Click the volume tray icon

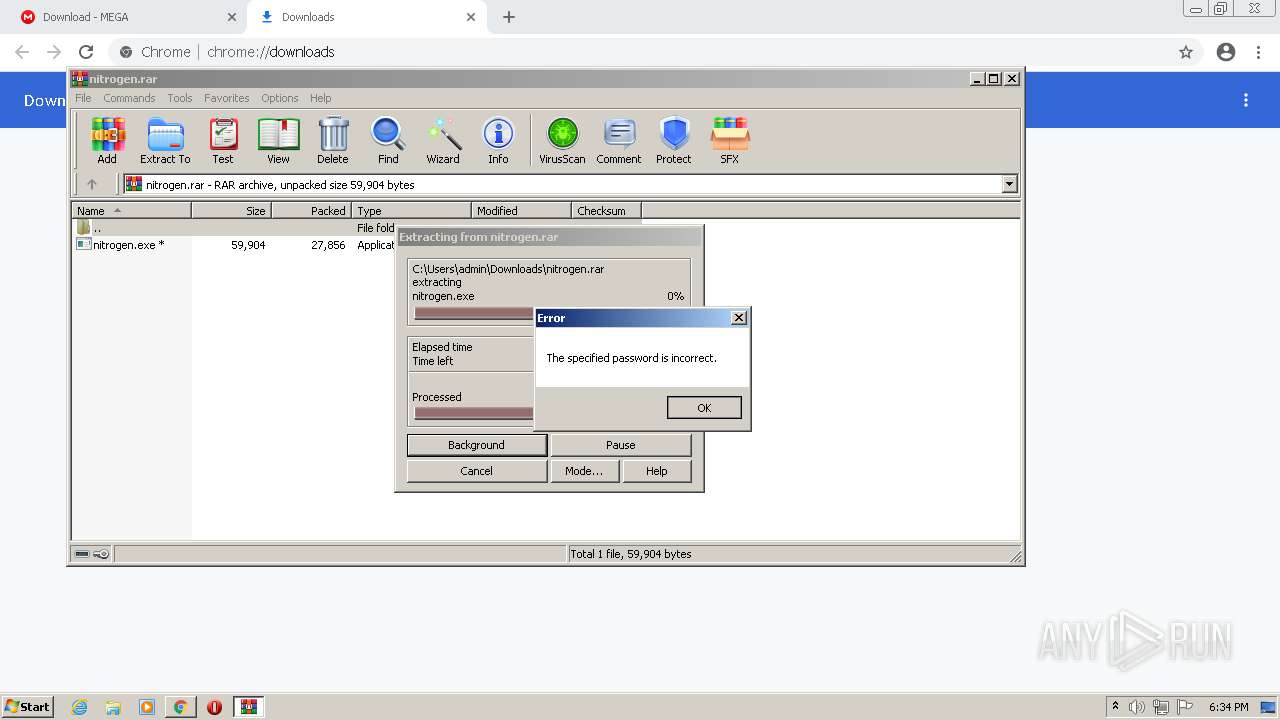tap(1137, 707)
